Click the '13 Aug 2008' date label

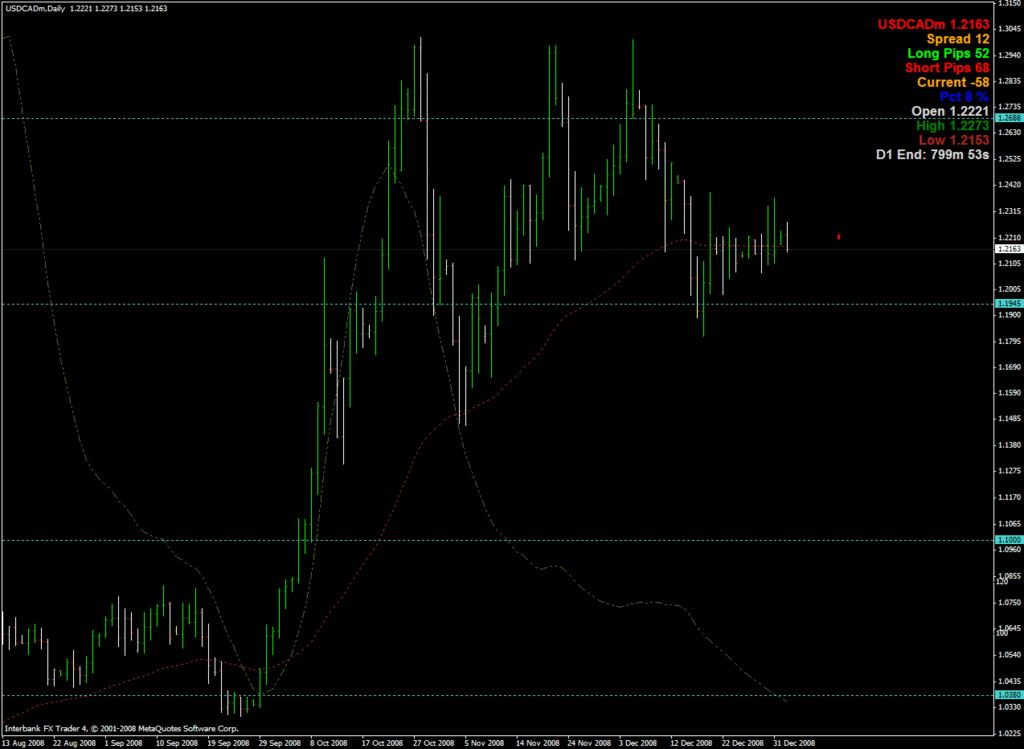[24, 743]
